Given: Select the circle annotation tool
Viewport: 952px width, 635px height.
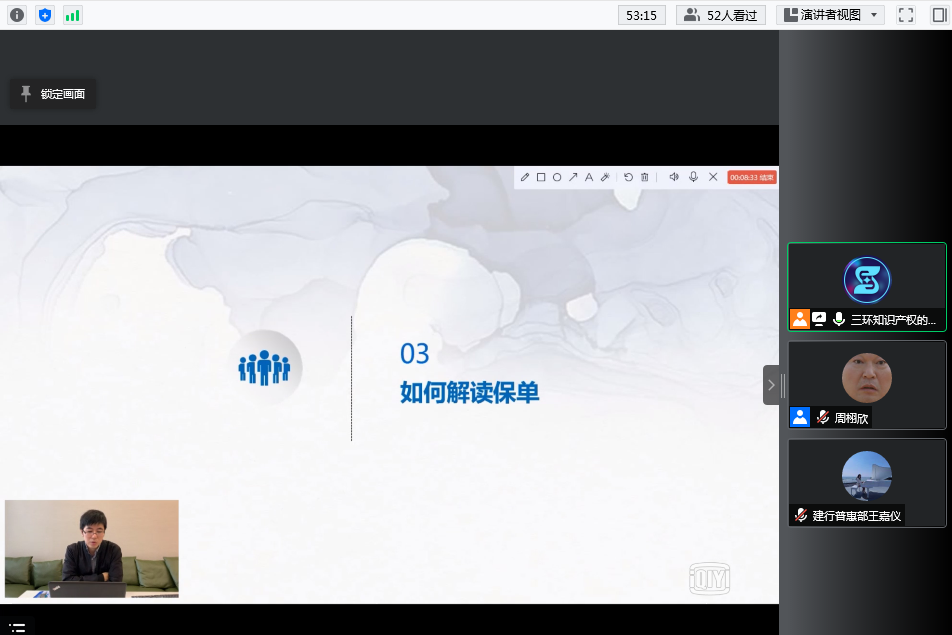Looking at the screenshot, I should tap(557, 177).
